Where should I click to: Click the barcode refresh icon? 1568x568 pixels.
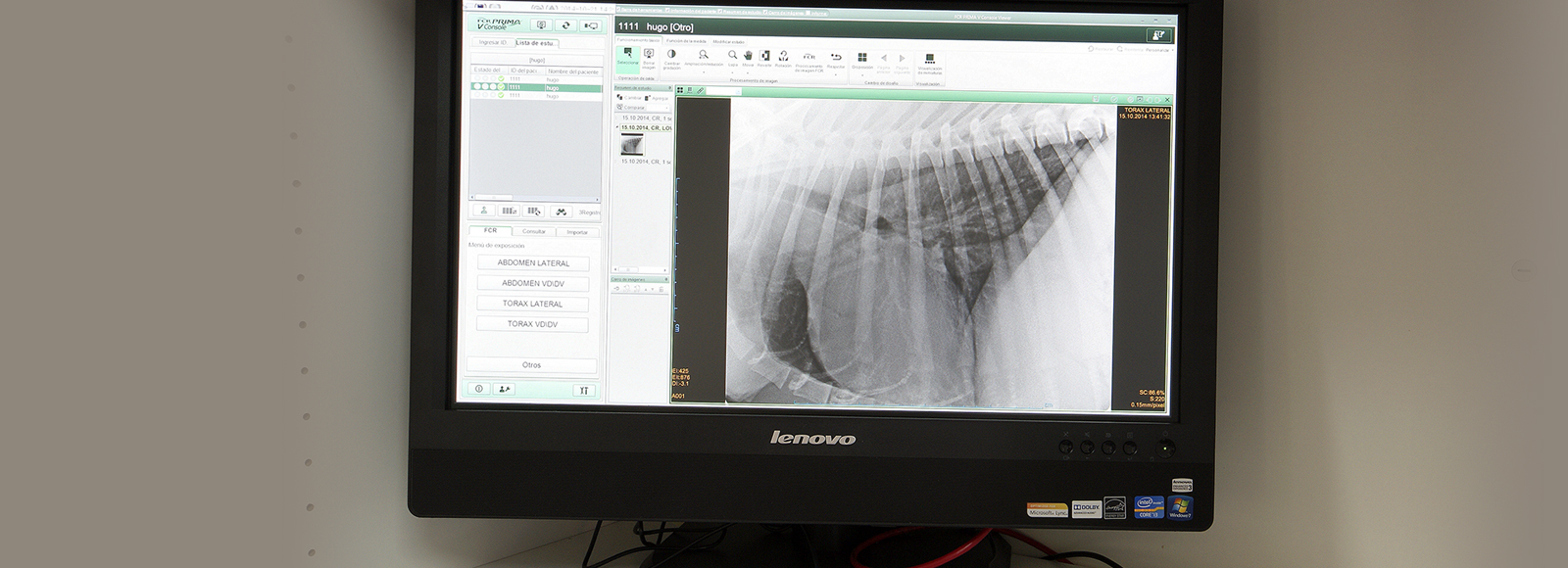pos(534,211)
